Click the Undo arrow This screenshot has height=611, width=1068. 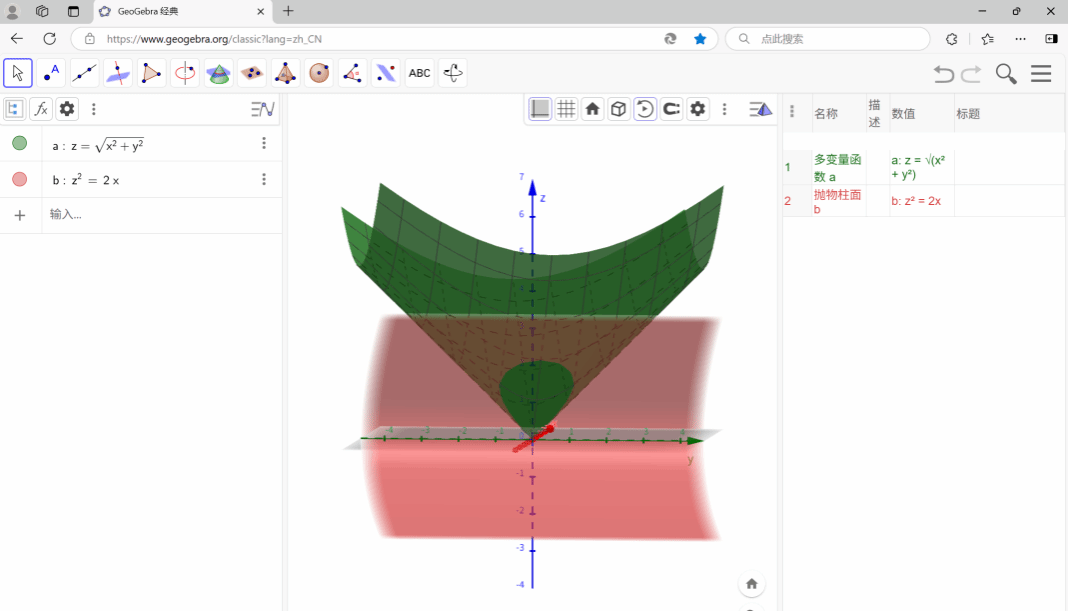tap(943, 74)
